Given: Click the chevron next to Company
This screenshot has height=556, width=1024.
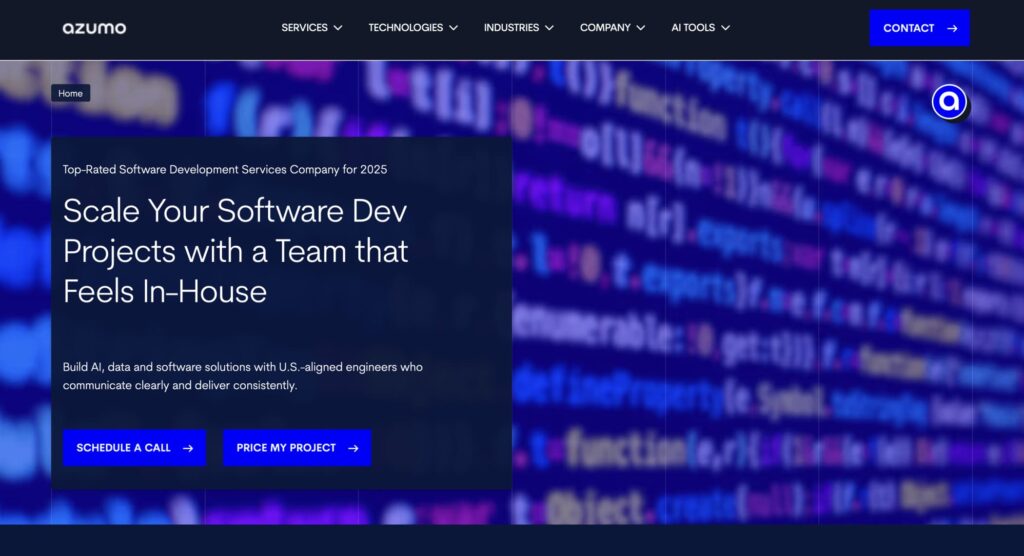Looking at the screenshot, I should pos(641,28).
